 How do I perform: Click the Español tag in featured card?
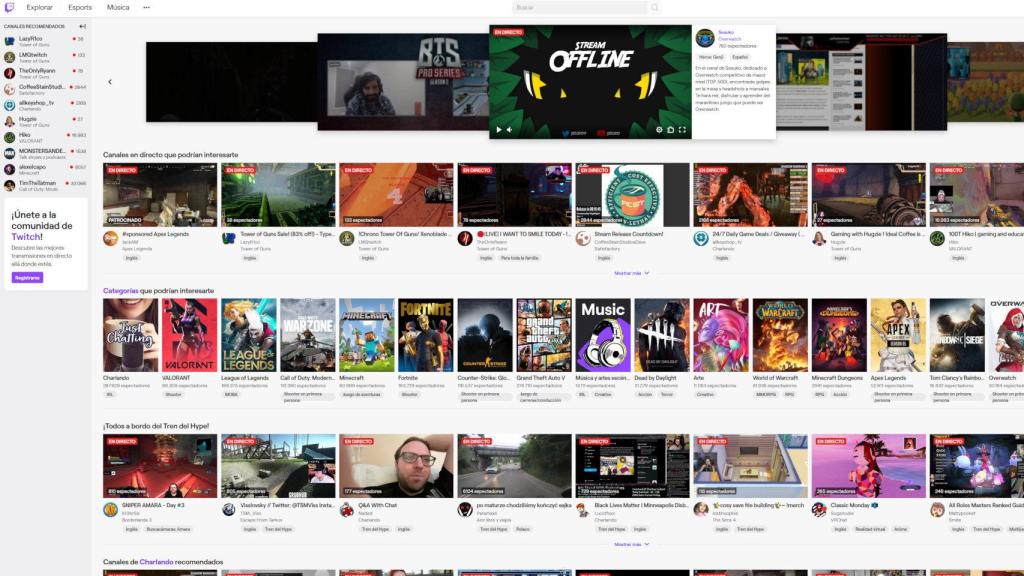click(739, 57)
